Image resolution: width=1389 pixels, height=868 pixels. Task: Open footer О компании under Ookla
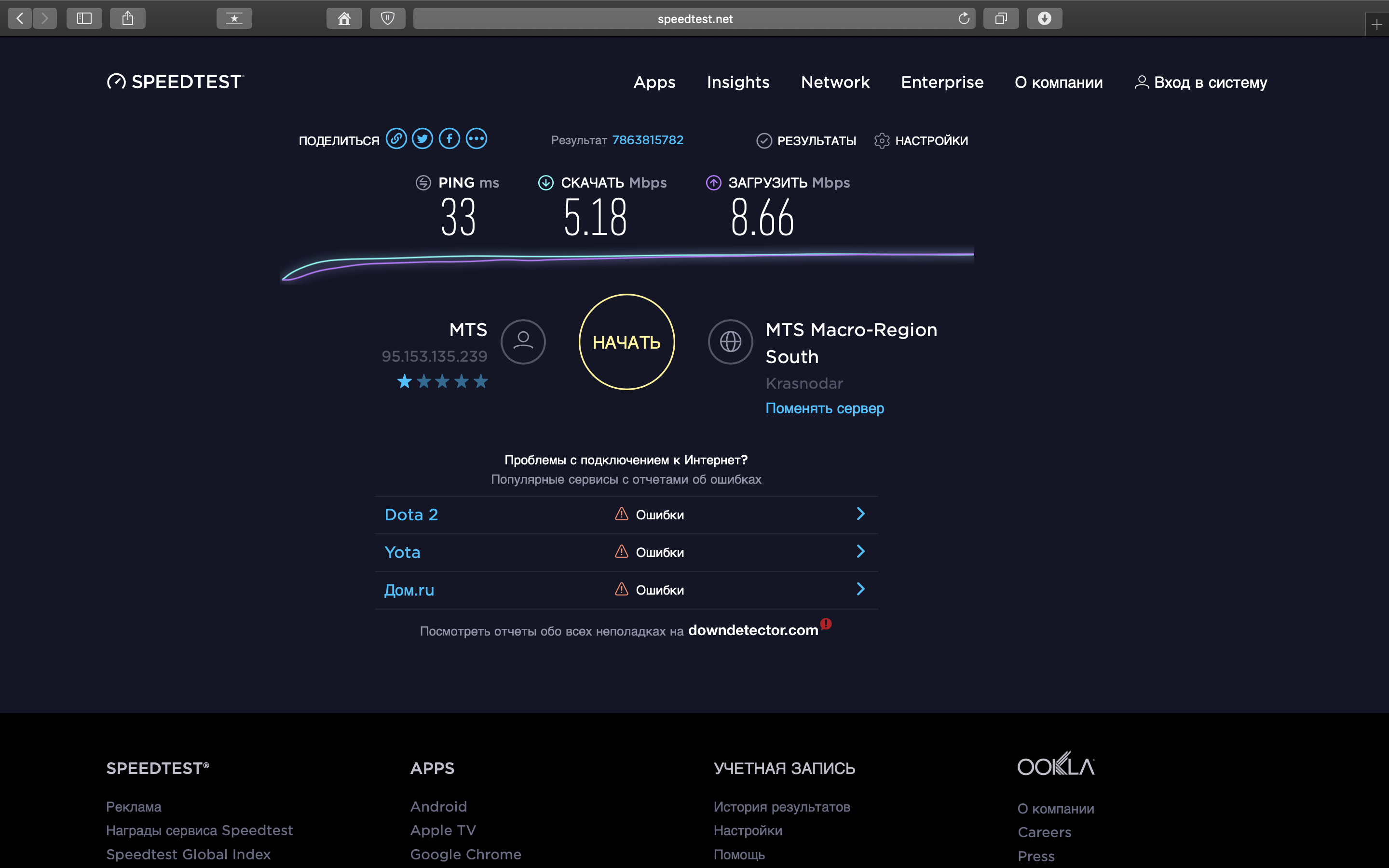[1056, 809]
